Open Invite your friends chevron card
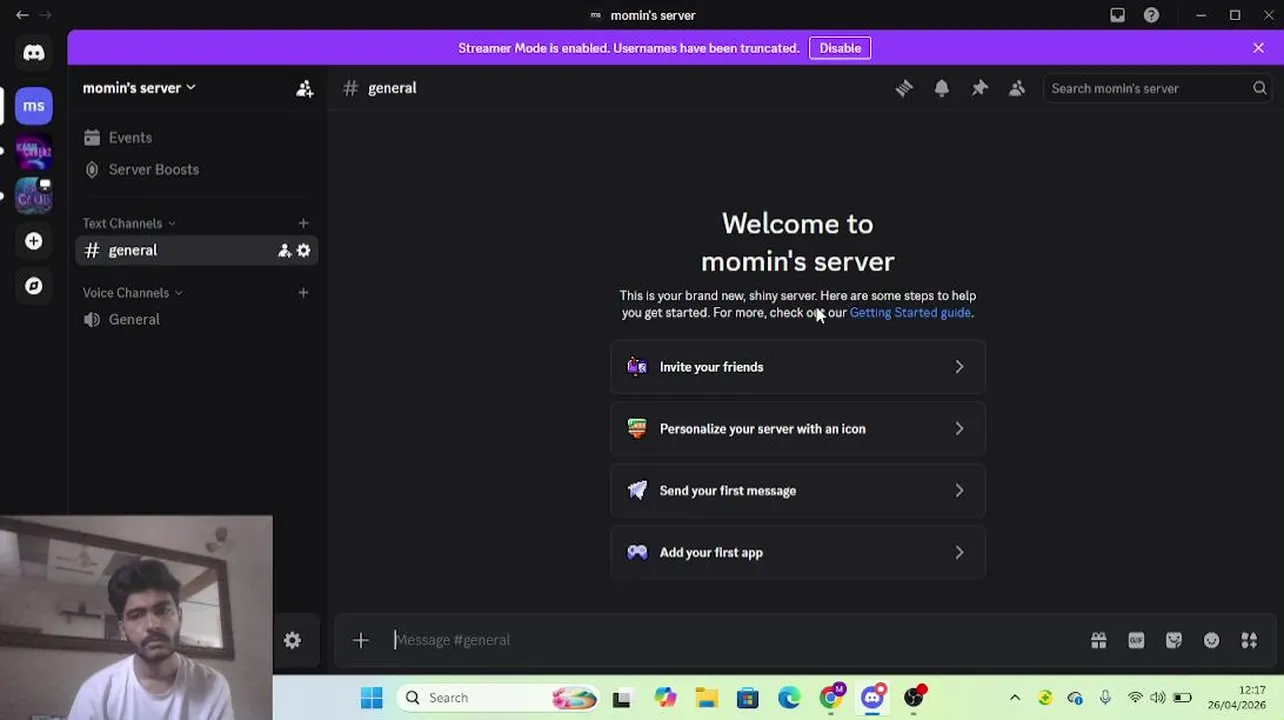 (798, 367)
